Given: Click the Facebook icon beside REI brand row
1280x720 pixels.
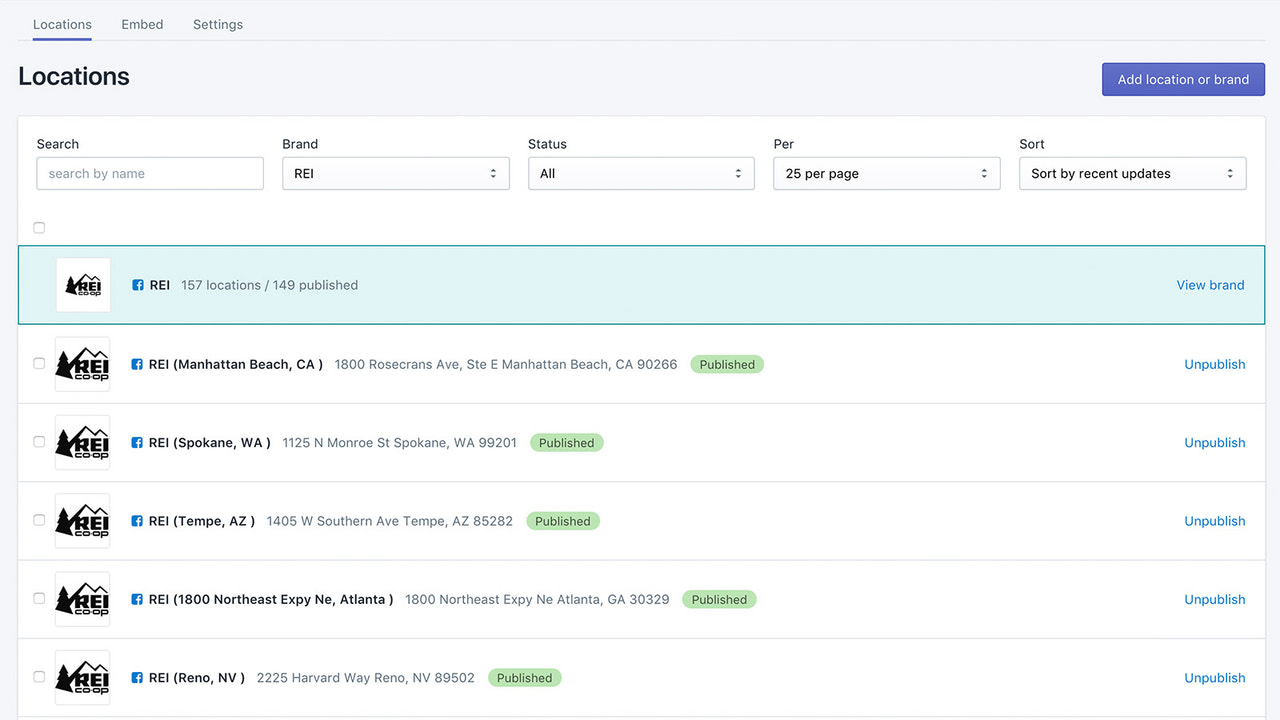Looking at the screenshot, I should [x=136, y=284].
